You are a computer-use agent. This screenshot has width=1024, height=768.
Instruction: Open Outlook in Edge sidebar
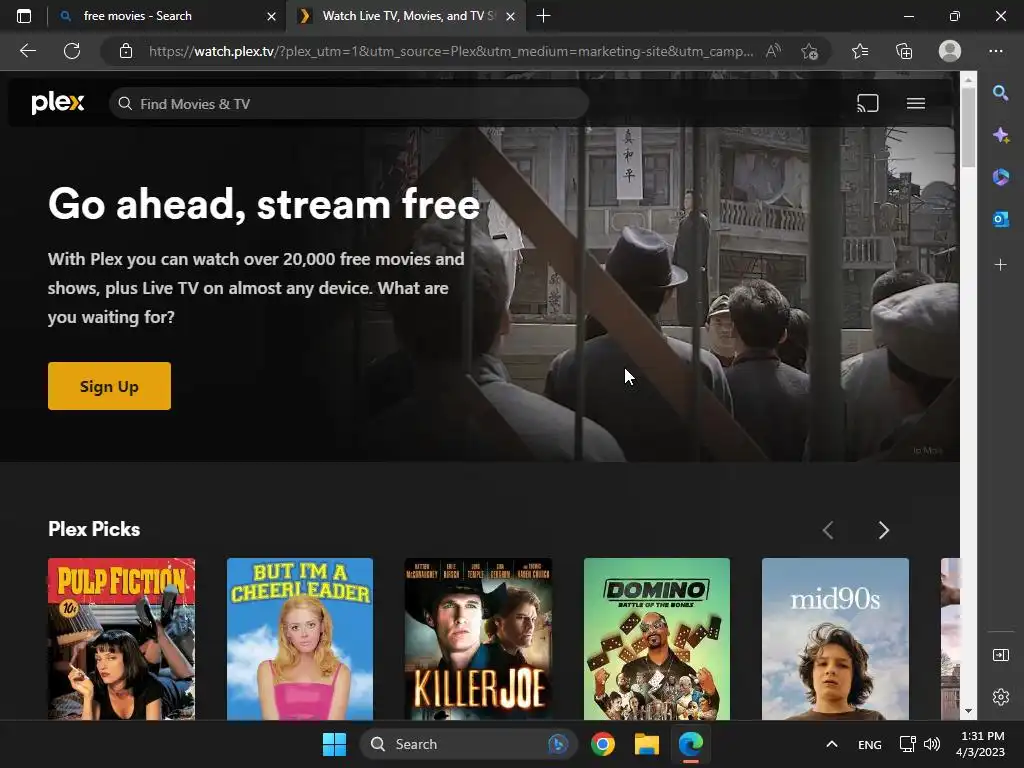[x=1000, y=219]
